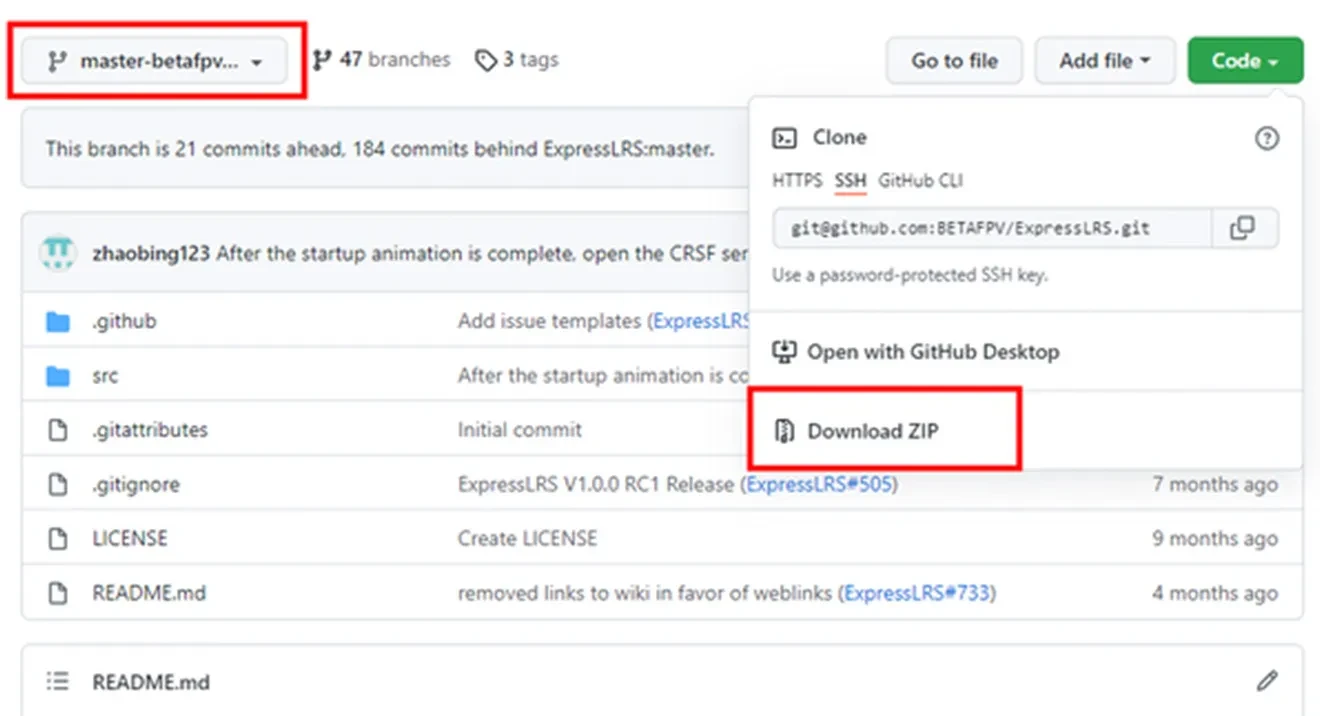This screenshot has height=716, width=1320.
Task: Click the README outline list icon
Action: coord(58,682)
